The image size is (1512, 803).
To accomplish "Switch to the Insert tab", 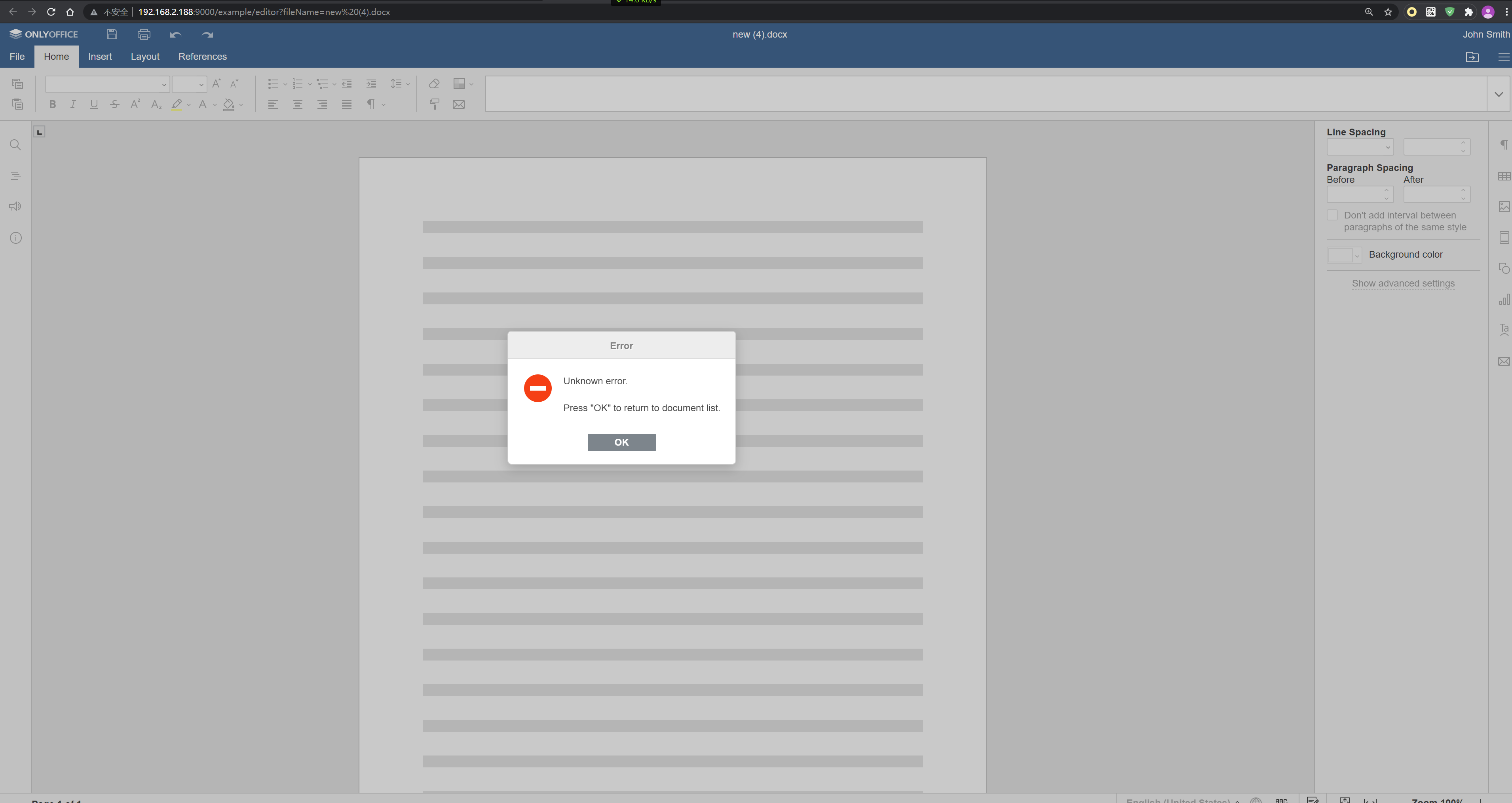I will pos(100,56).
